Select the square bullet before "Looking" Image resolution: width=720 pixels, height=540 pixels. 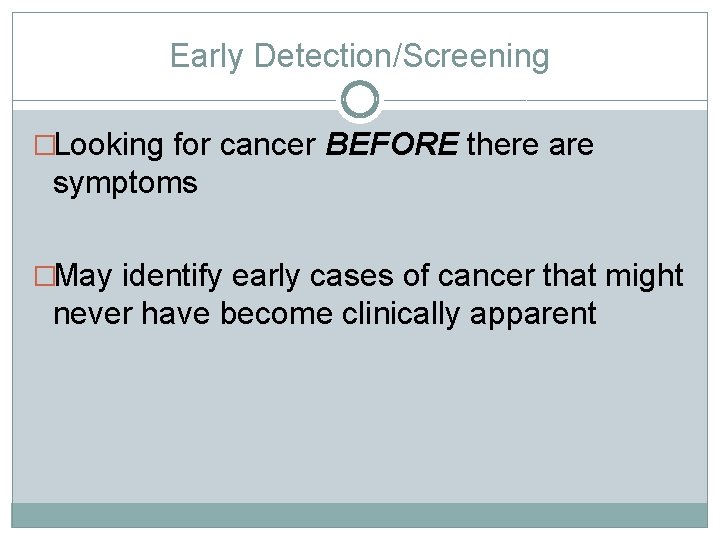45,145
